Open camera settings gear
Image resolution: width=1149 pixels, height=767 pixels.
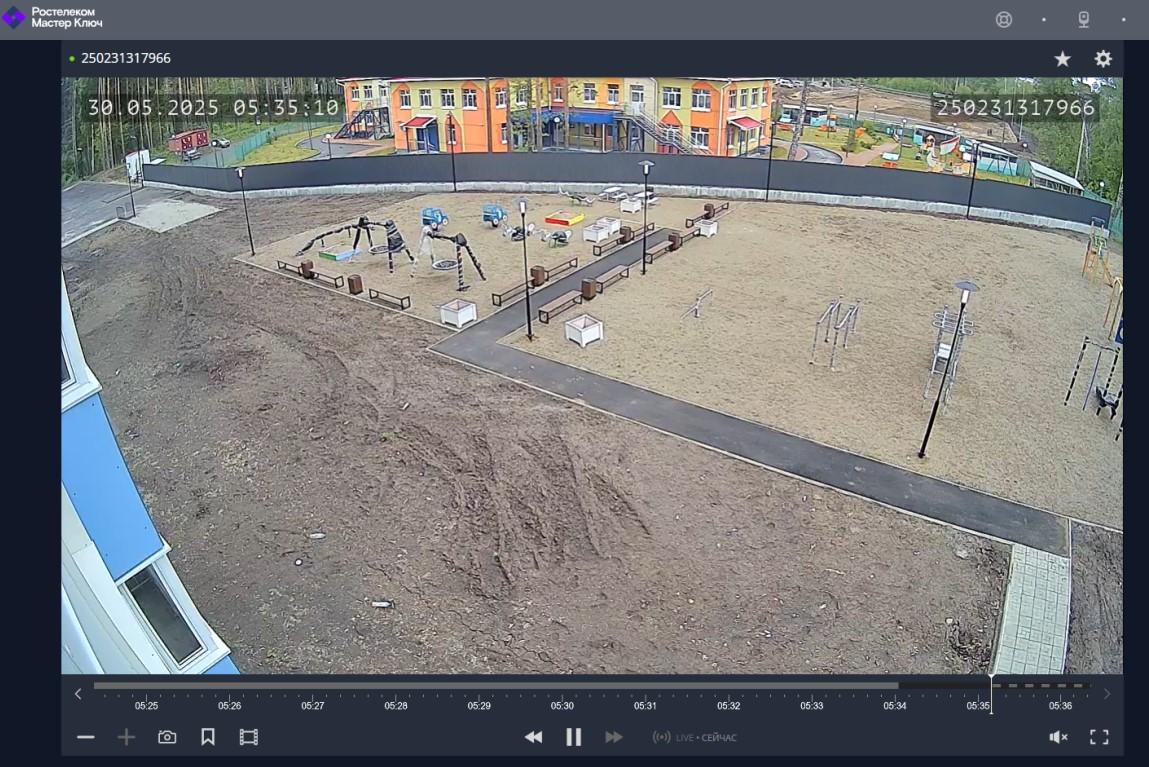tap(1103, 59)
